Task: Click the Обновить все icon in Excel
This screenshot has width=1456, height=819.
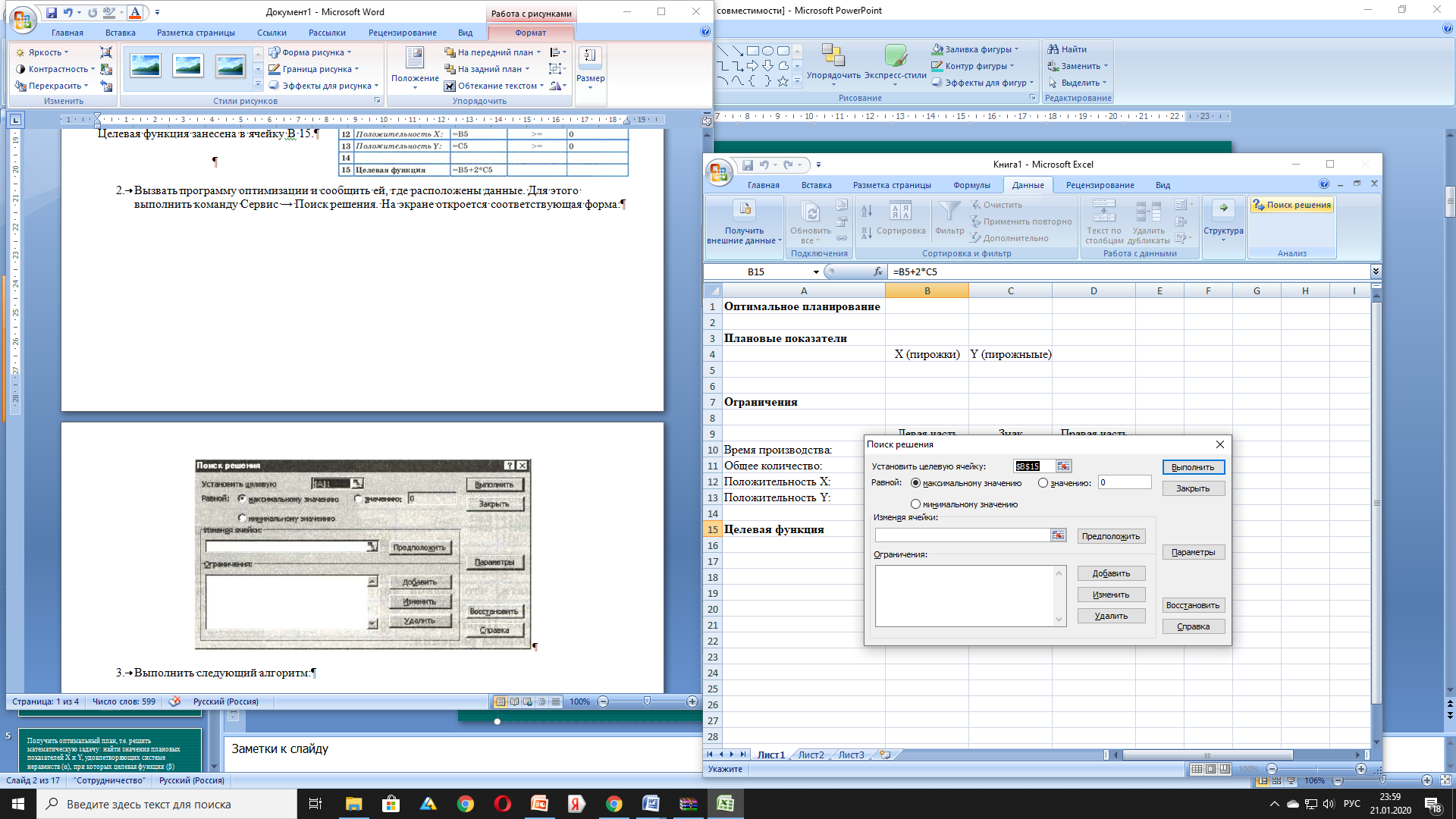Action: tap(811, 212)
